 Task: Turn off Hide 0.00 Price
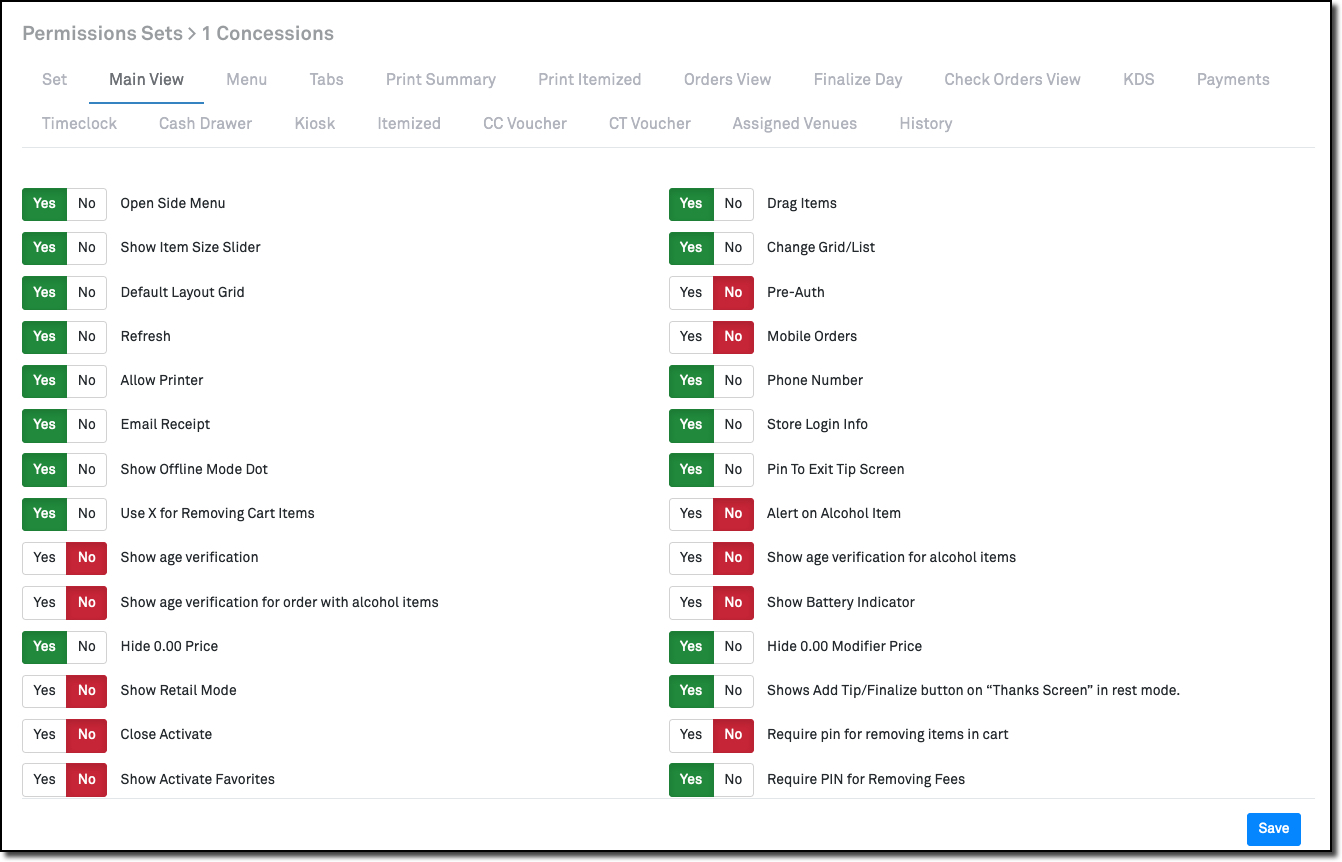87,646
